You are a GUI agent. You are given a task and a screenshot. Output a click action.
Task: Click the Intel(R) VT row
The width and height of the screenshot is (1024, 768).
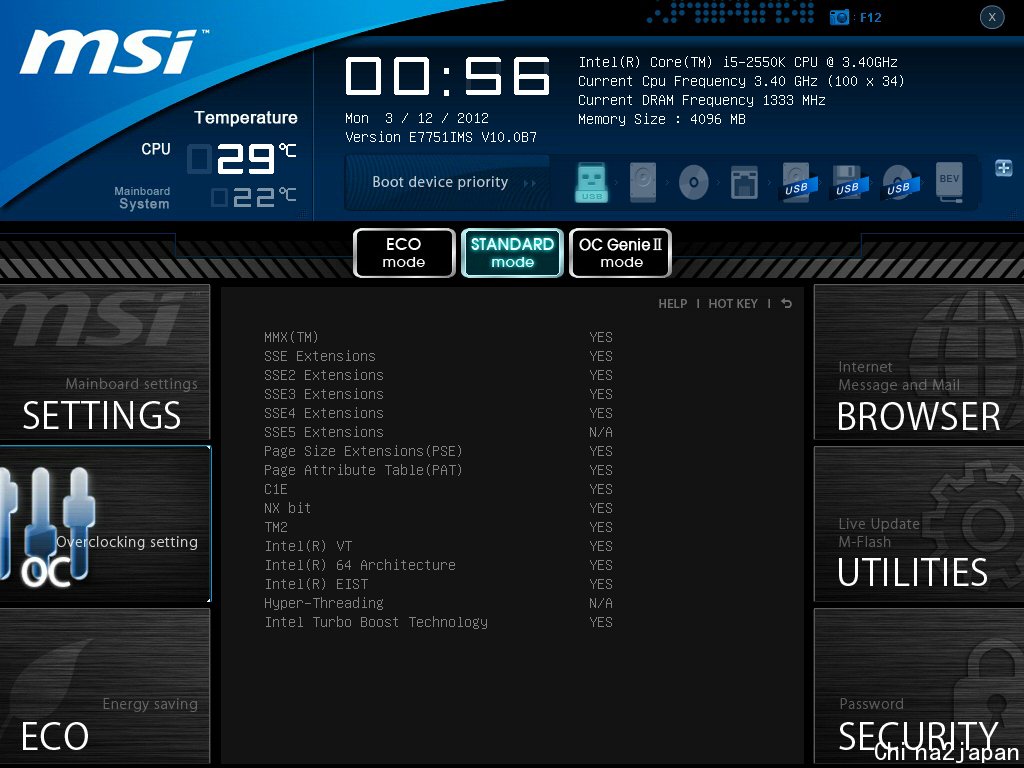438,546
